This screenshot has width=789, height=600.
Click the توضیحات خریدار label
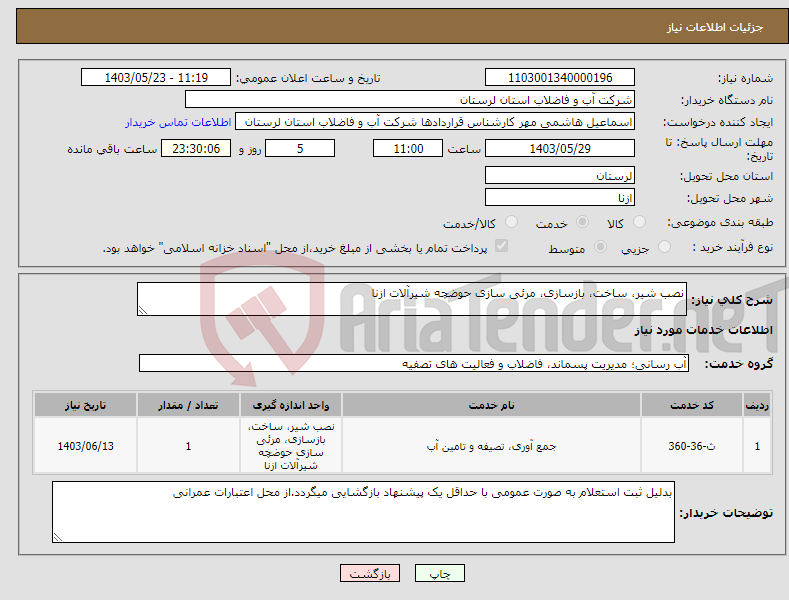tap(726, 513)
